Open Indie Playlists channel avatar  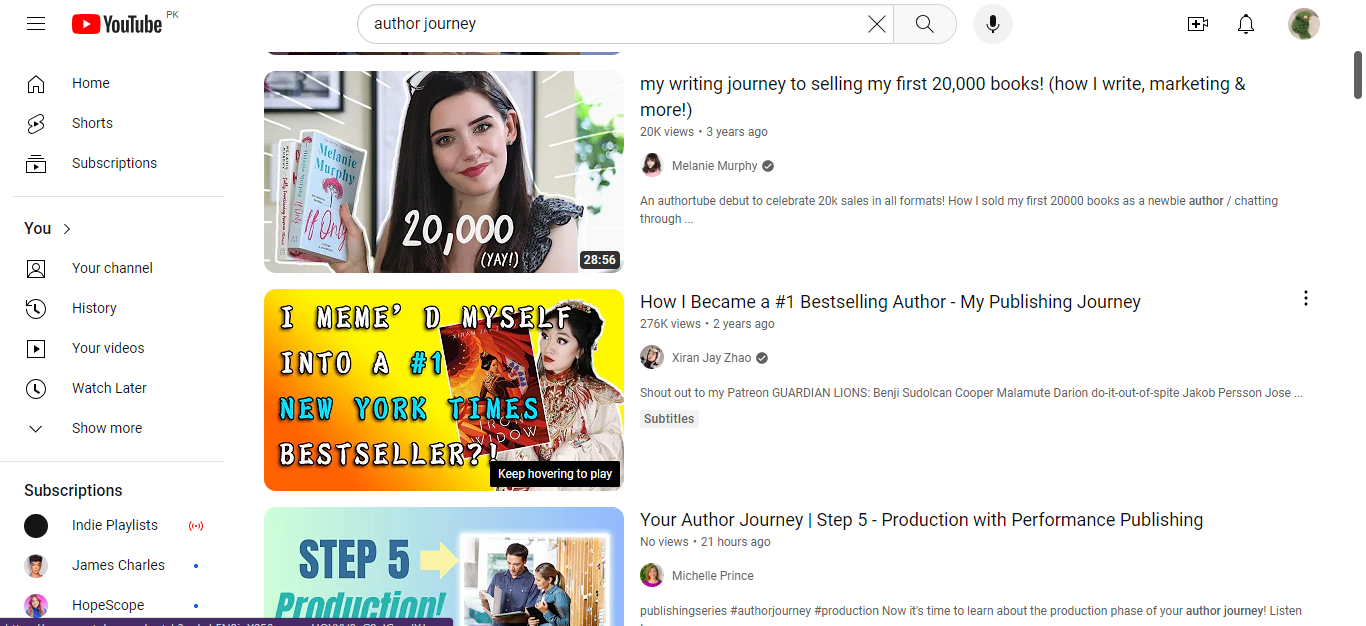tap(36, 525)
